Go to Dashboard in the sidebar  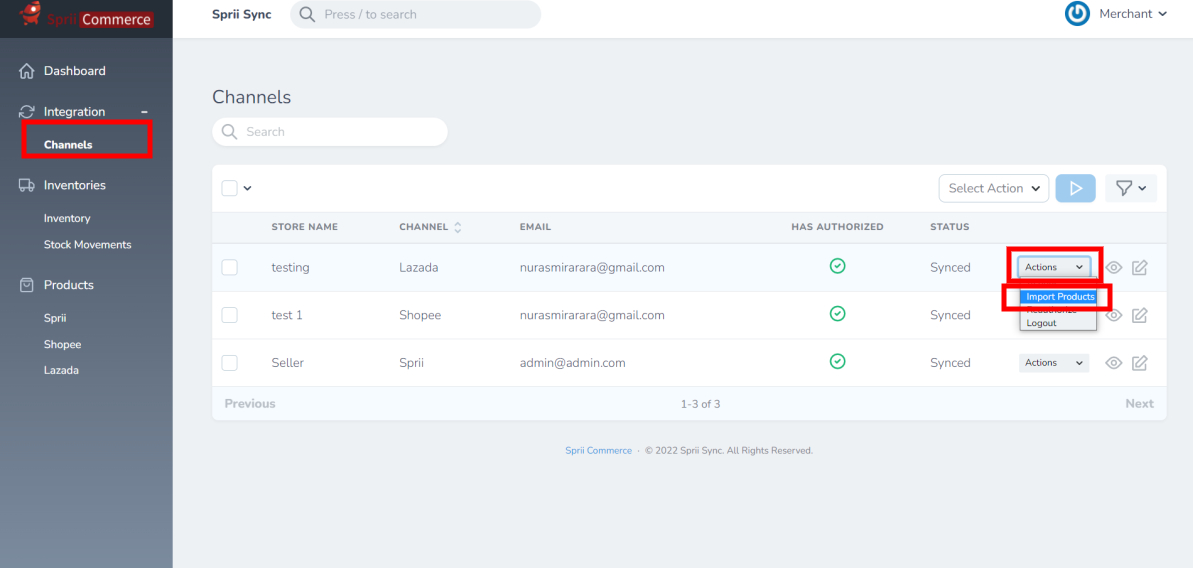(x=75, y=71)
